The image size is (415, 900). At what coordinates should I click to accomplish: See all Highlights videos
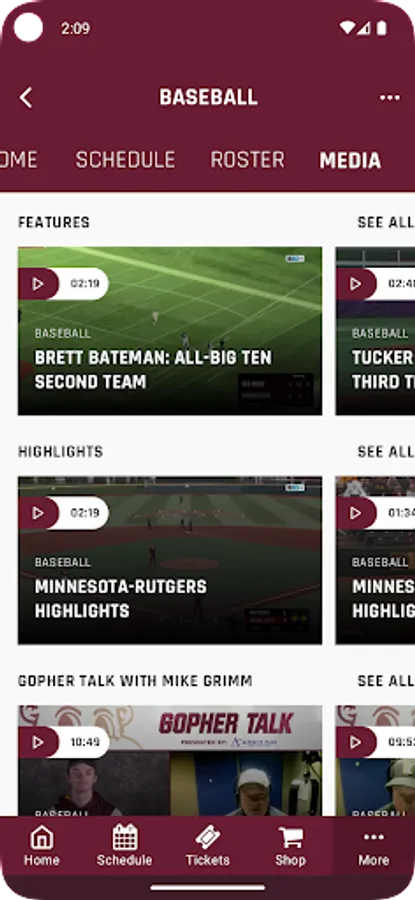click(x=385, y=452)
